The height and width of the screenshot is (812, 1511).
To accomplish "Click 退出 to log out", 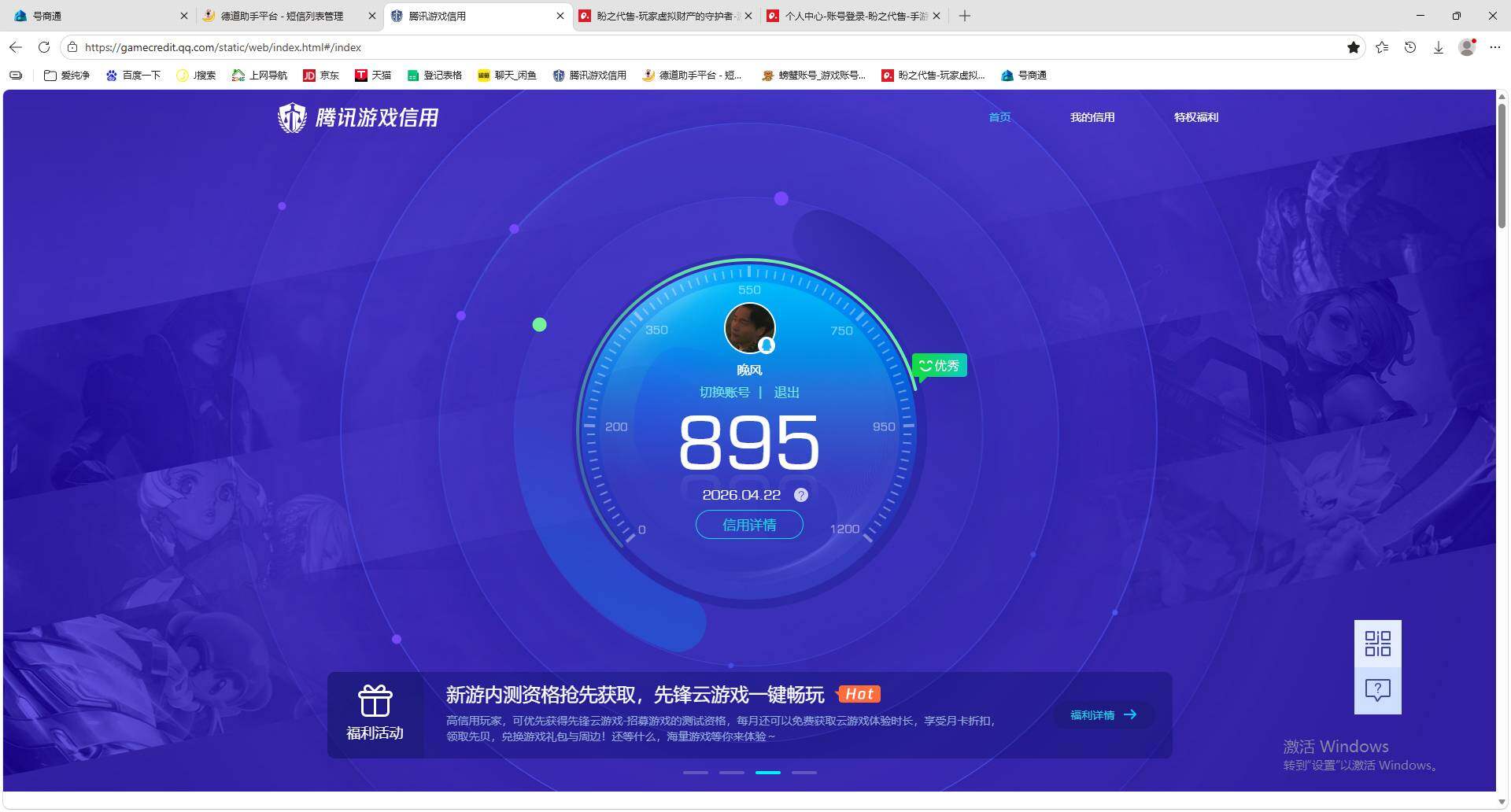I will [786, 392].
